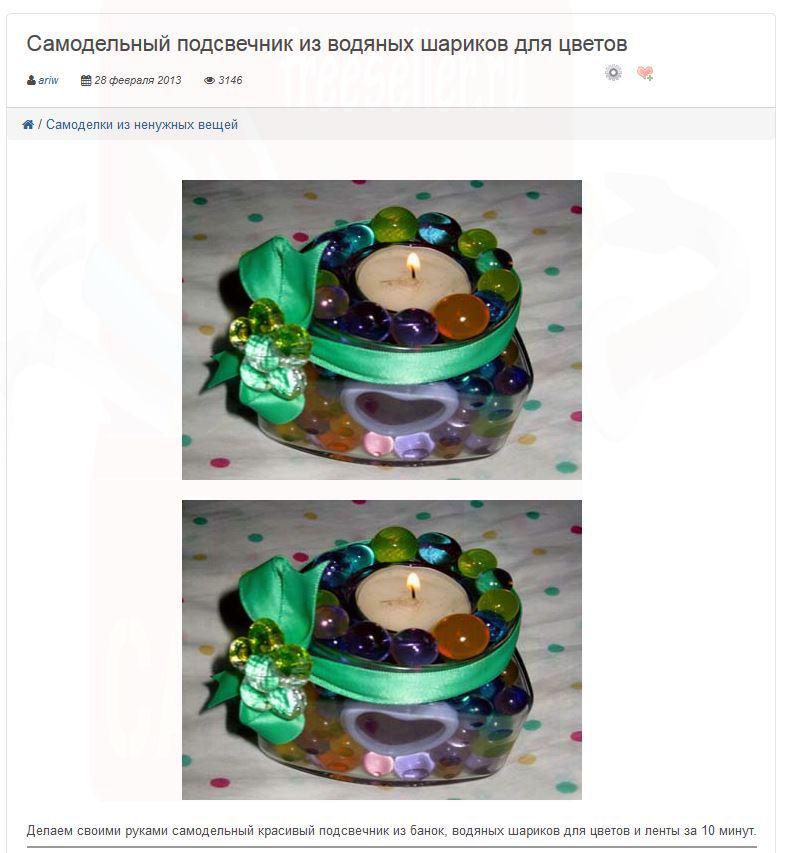Click the gear settings icon near title
This screenshot has height=853, width=791.
click(x=613, y=72)
